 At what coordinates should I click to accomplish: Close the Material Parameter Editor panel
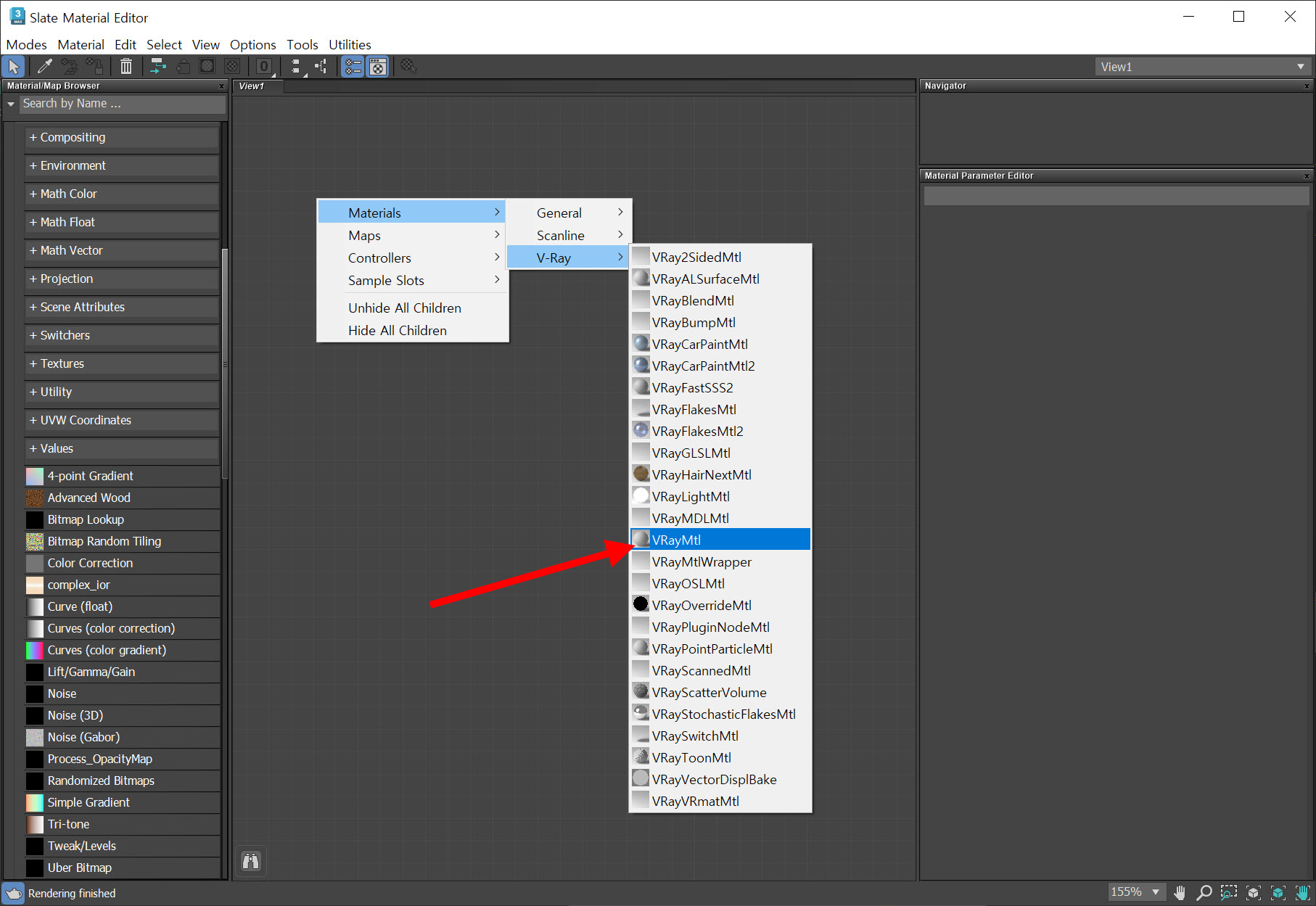(1307, 176)
